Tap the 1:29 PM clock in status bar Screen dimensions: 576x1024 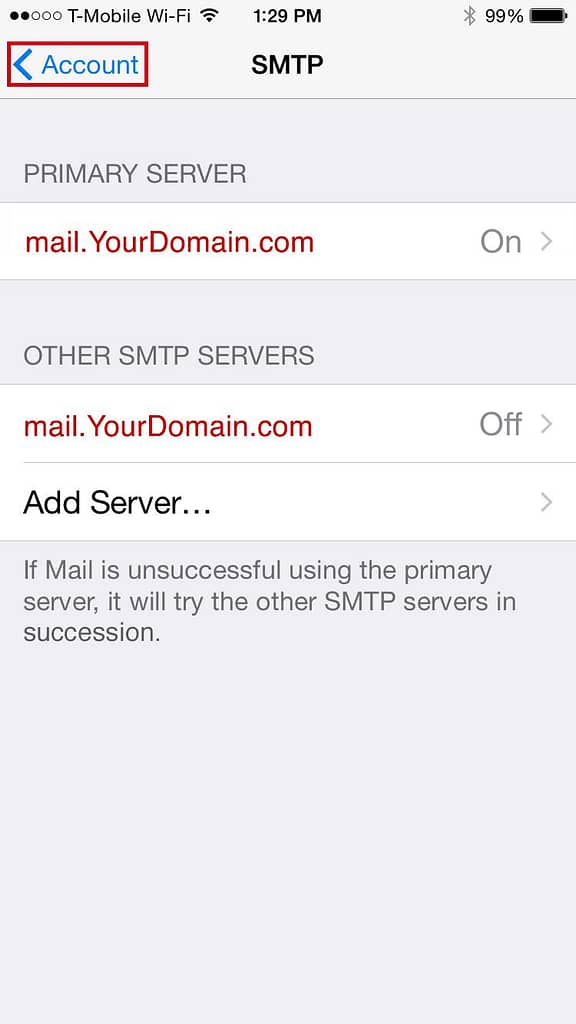click(x=287, y=16)
